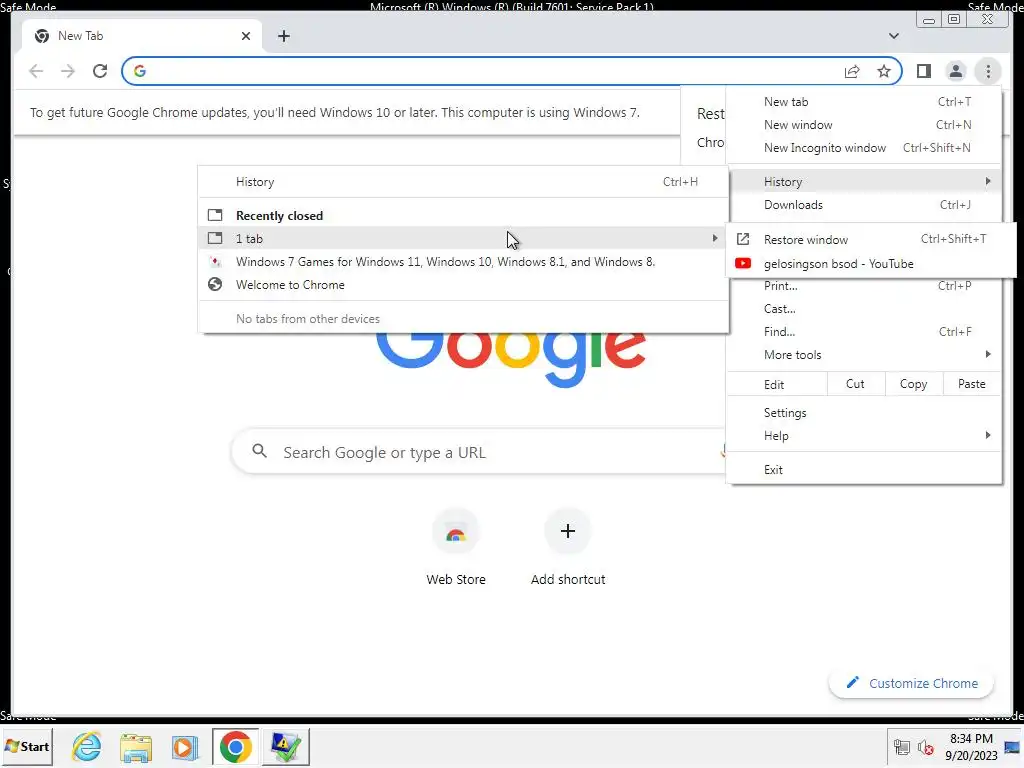Open the Start menu

[27, 746]
